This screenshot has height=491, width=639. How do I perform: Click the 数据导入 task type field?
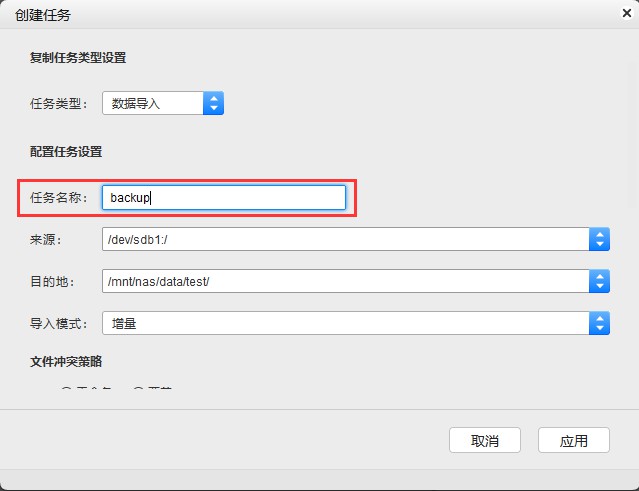(x=153, y=103)
